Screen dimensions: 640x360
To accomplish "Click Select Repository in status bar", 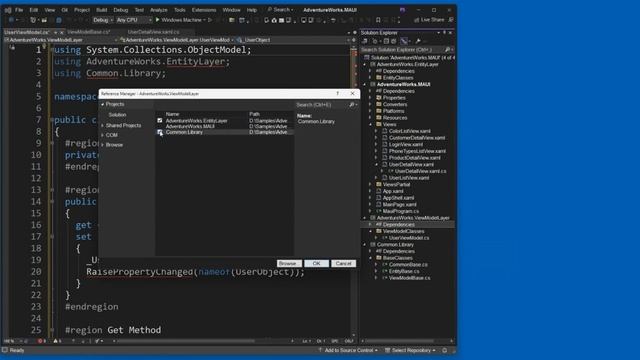I will tap(410, 350).
